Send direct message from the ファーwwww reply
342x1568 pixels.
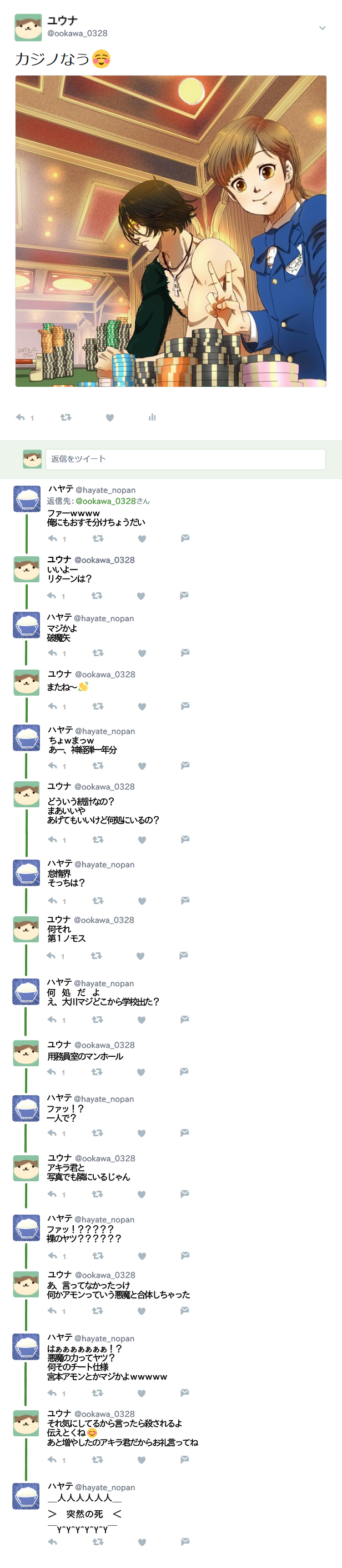pos(185,538)
